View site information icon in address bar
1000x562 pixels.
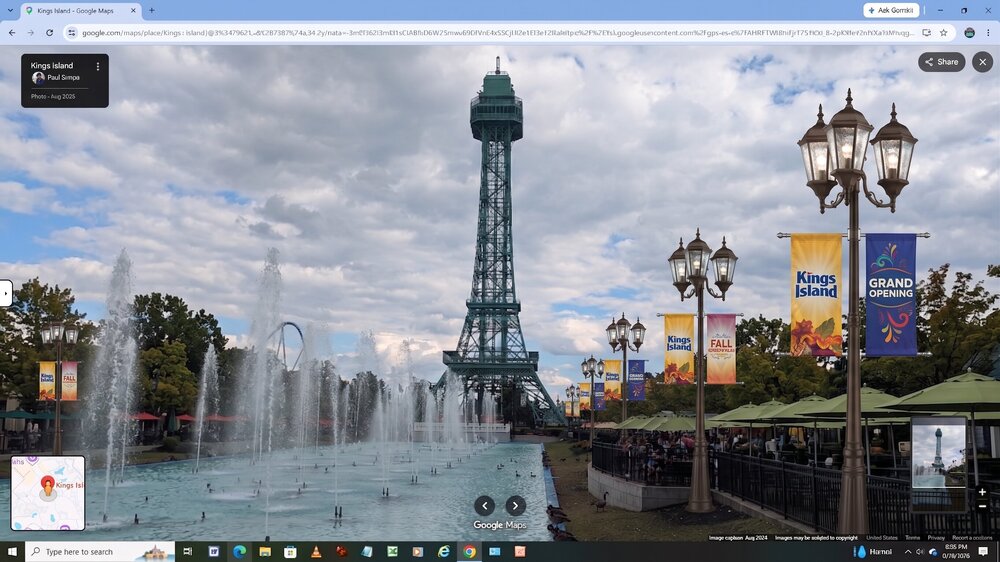coord(71,33)
